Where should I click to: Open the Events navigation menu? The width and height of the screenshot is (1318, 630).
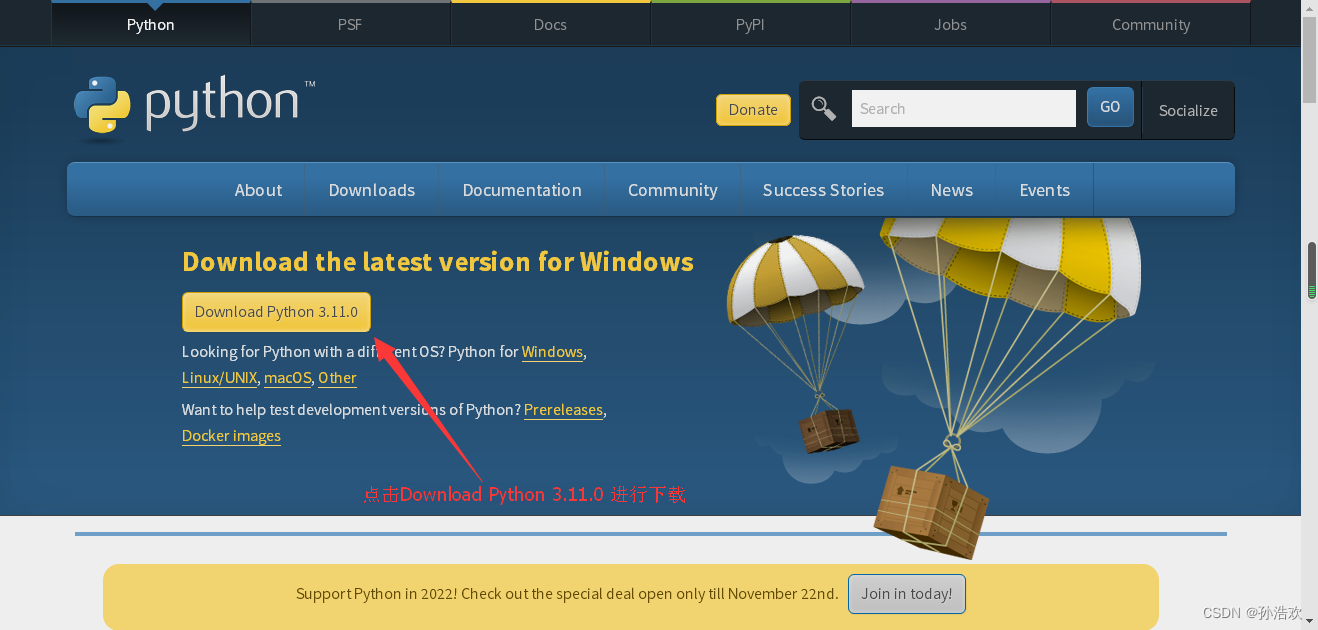(x=1045, y=190)
